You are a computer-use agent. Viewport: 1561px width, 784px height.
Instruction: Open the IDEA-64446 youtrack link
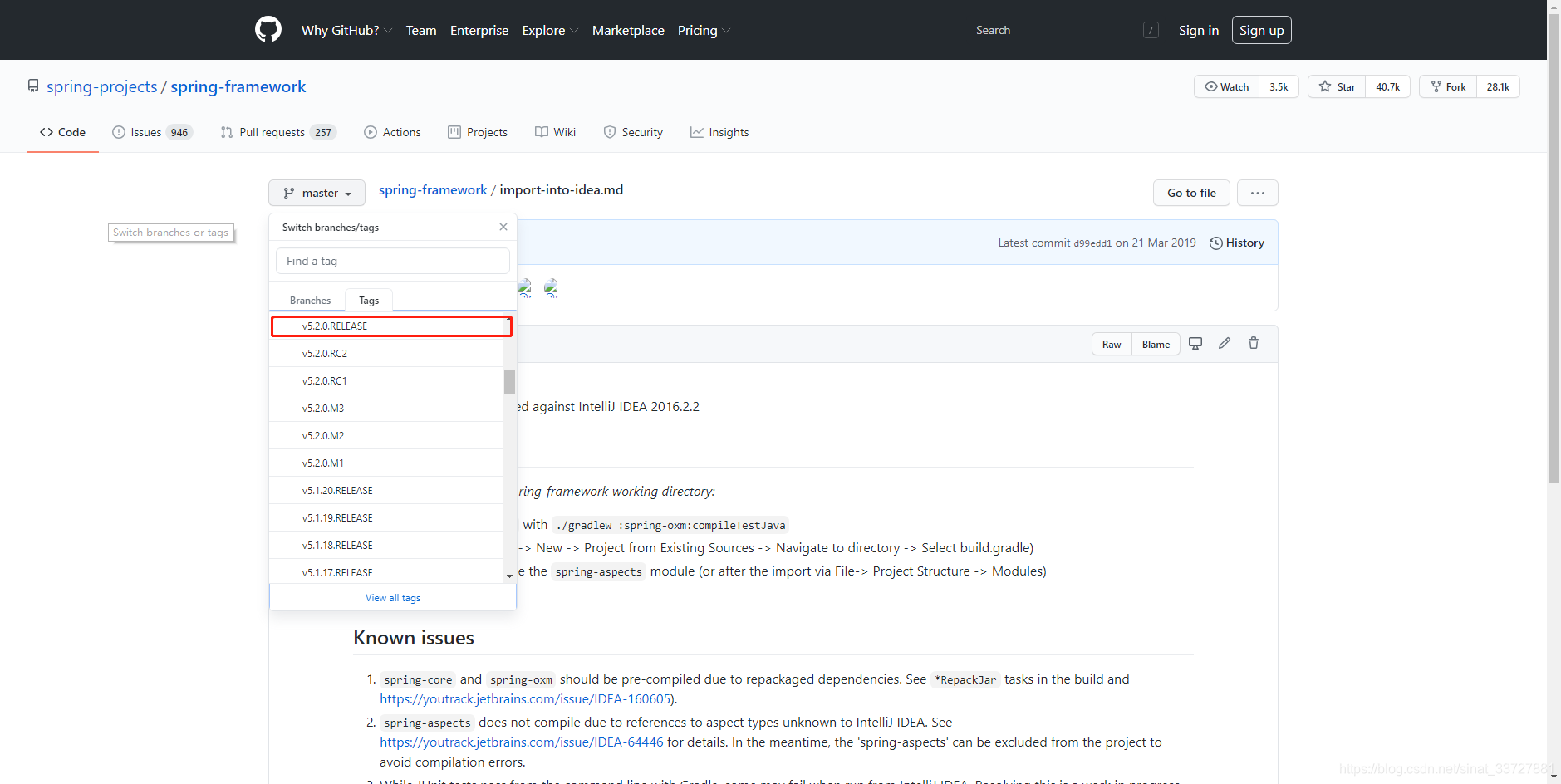tap(522, 742)
